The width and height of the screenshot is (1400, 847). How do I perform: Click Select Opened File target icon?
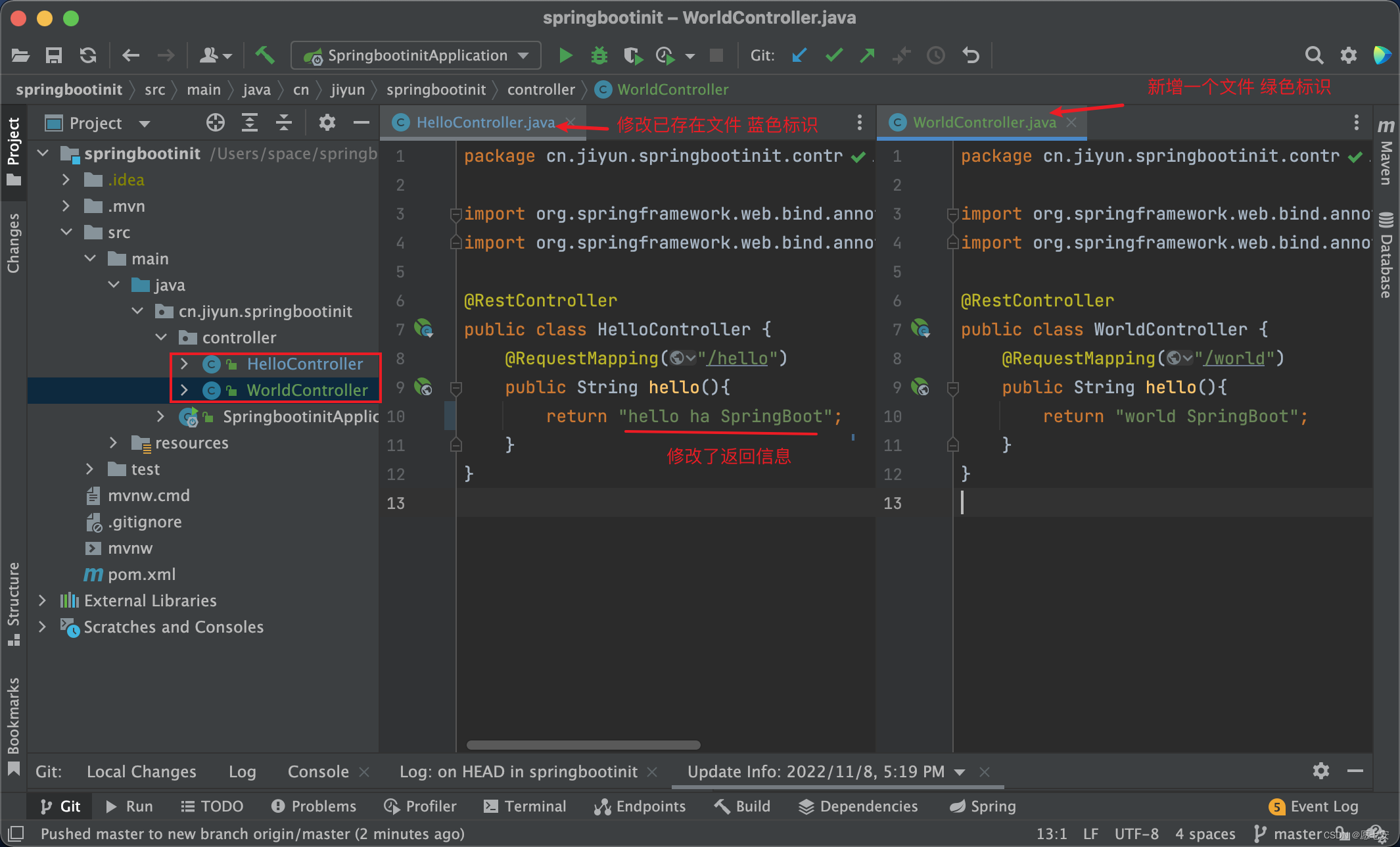(x=216, y=123)
